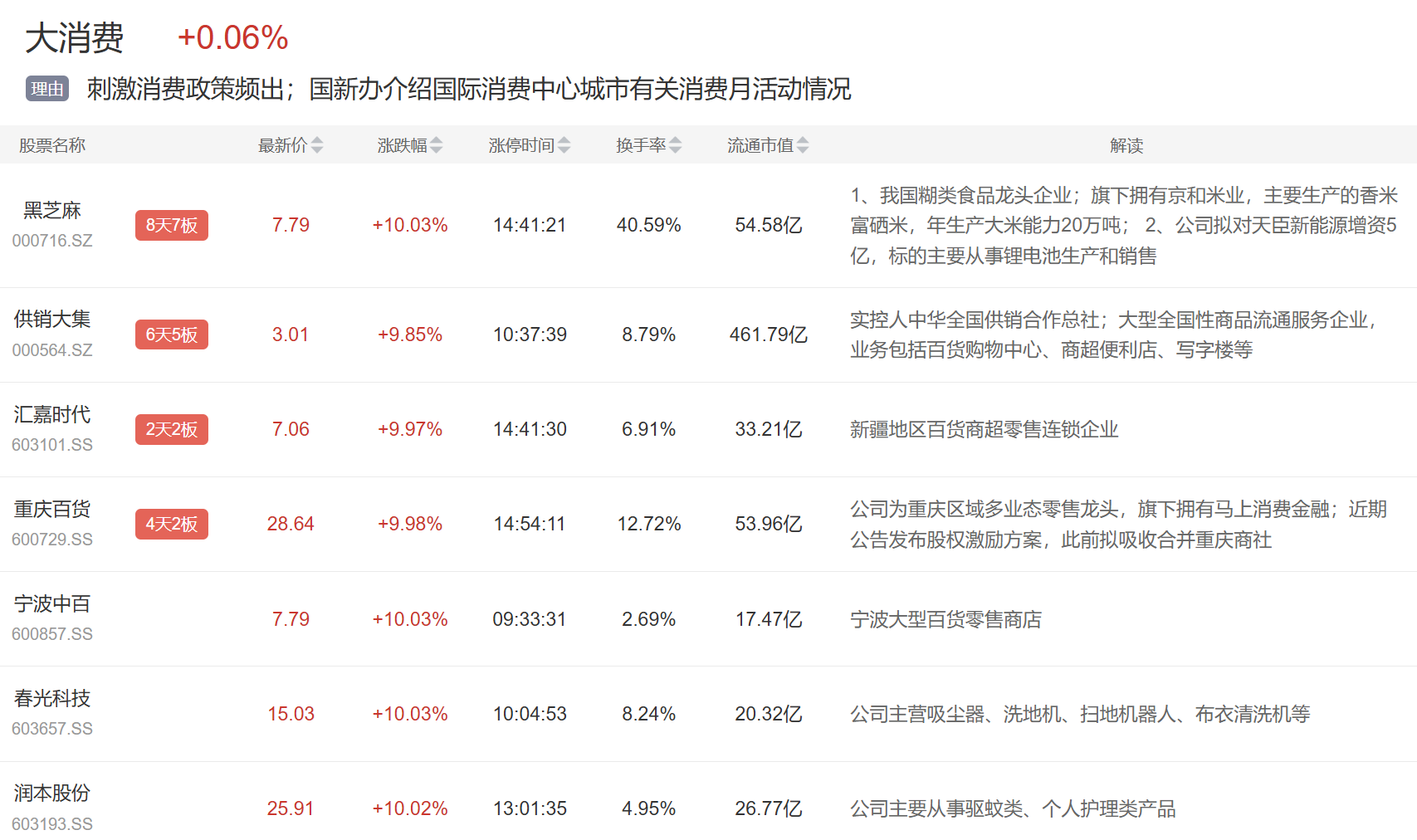Click the 润本股份 stock name
Image resolution: width=1417 pixels, height=840 pixels.
tap(52, 794)
